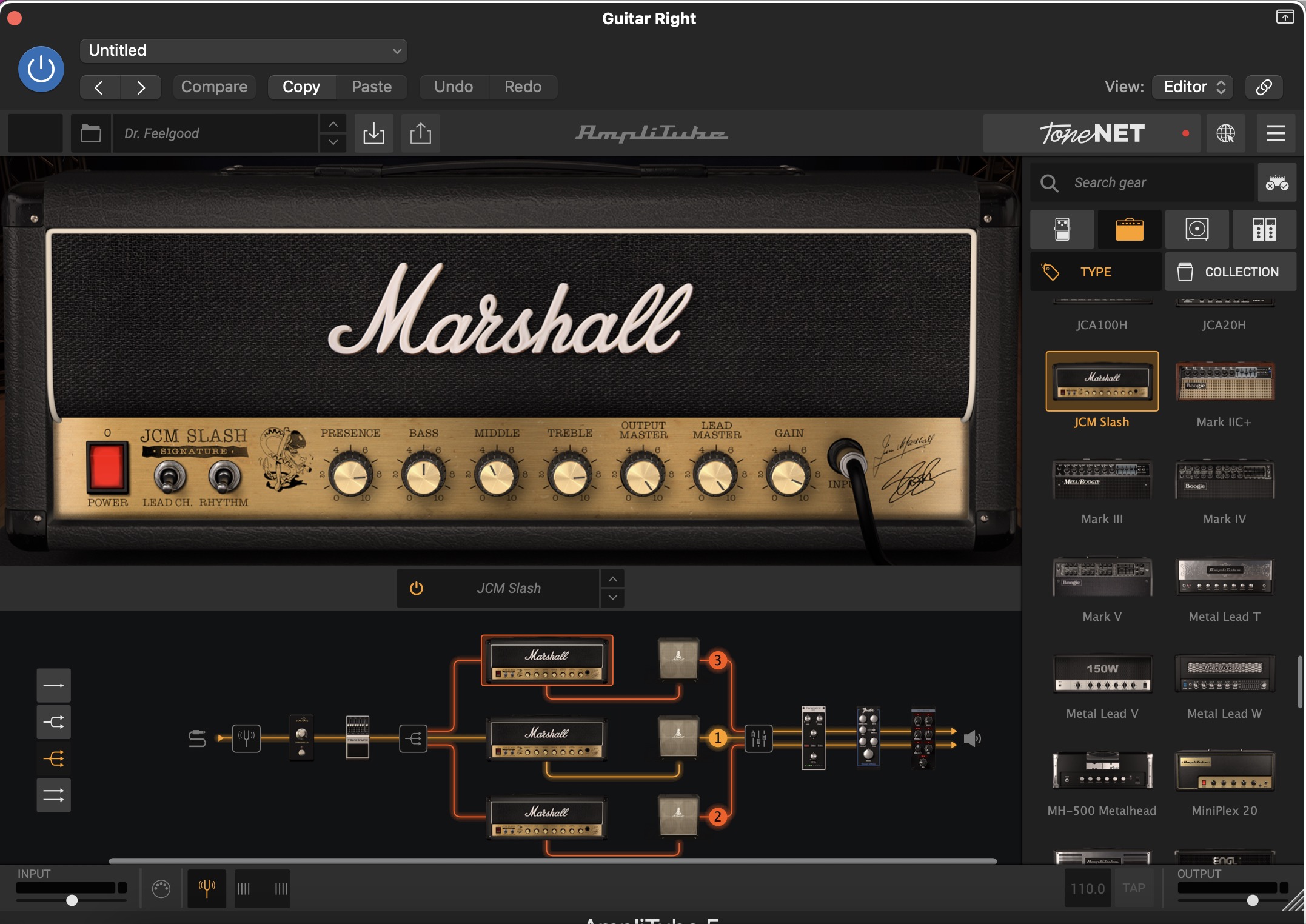Open the preset browser folder icon
Image resolution: width=1306 pixels, height=924 pixels.
pyautogui.click(x=91, y=133)
